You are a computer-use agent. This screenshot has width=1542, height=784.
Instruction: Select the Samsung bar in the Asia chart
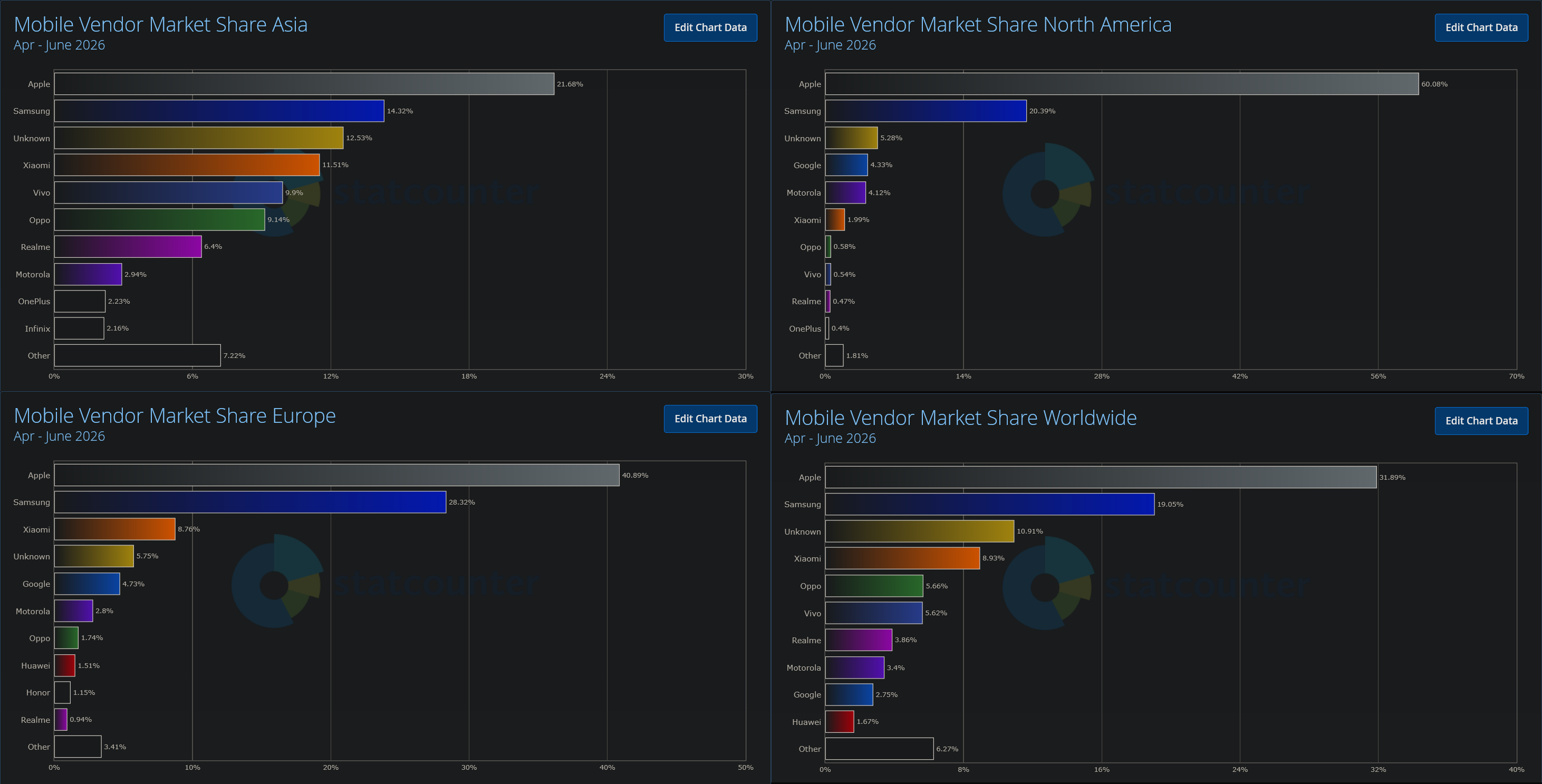[x=219, y=111]
